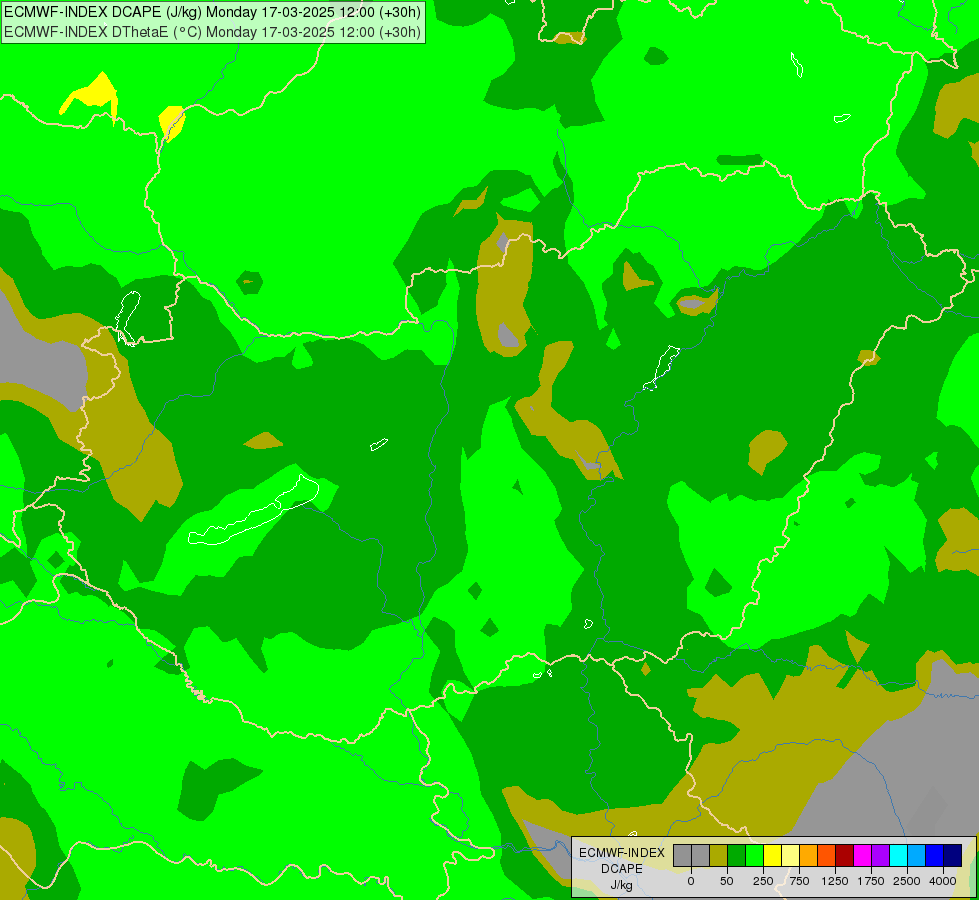Click the red-orange legend swatch
The width and height of the screenshot is (979, 900).
pyautogui.click(x=827, y=855)
